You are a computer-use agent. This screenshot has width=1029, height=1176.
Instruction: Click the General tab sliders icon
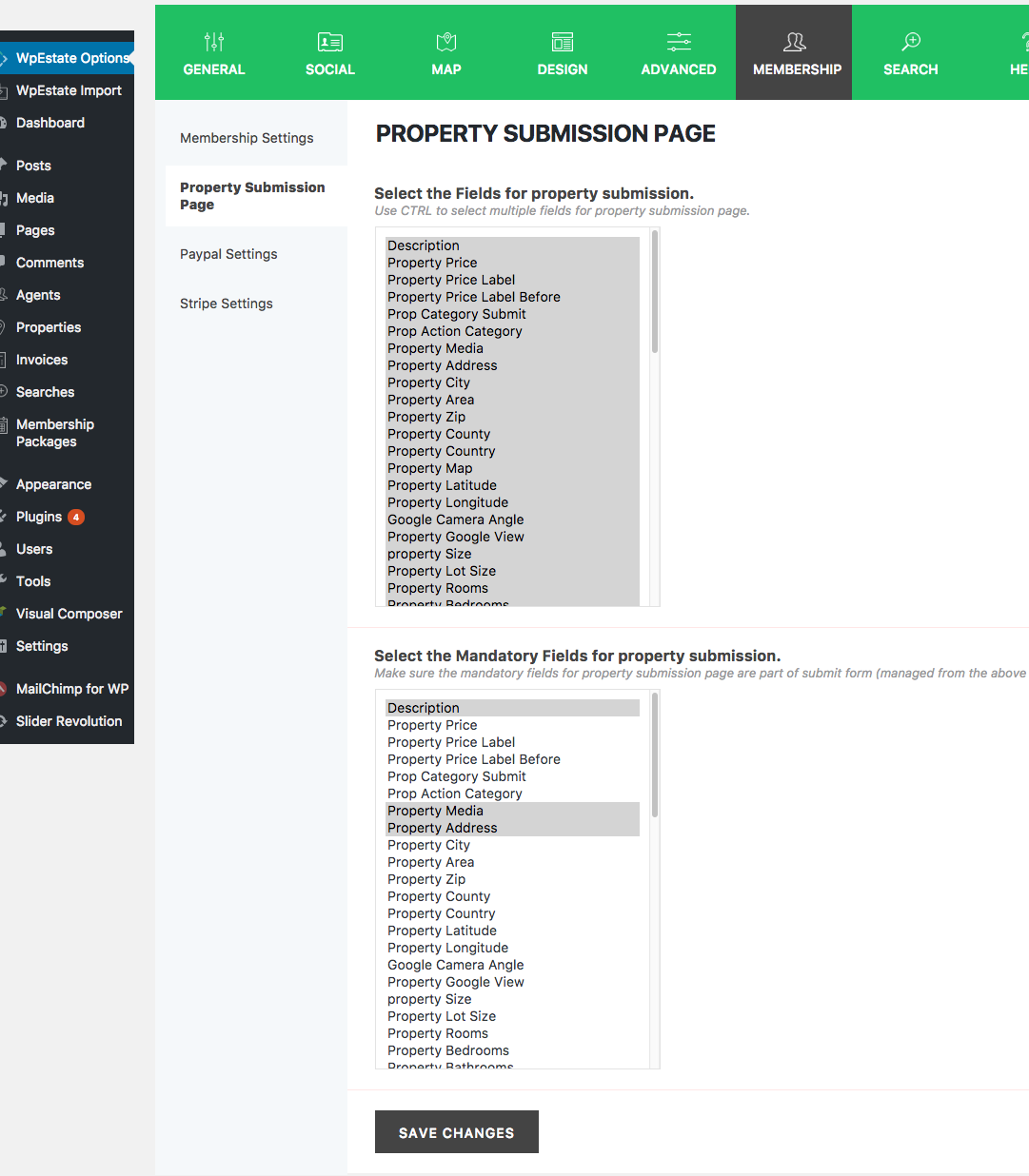pyautogui.click(x=214, y=42)
